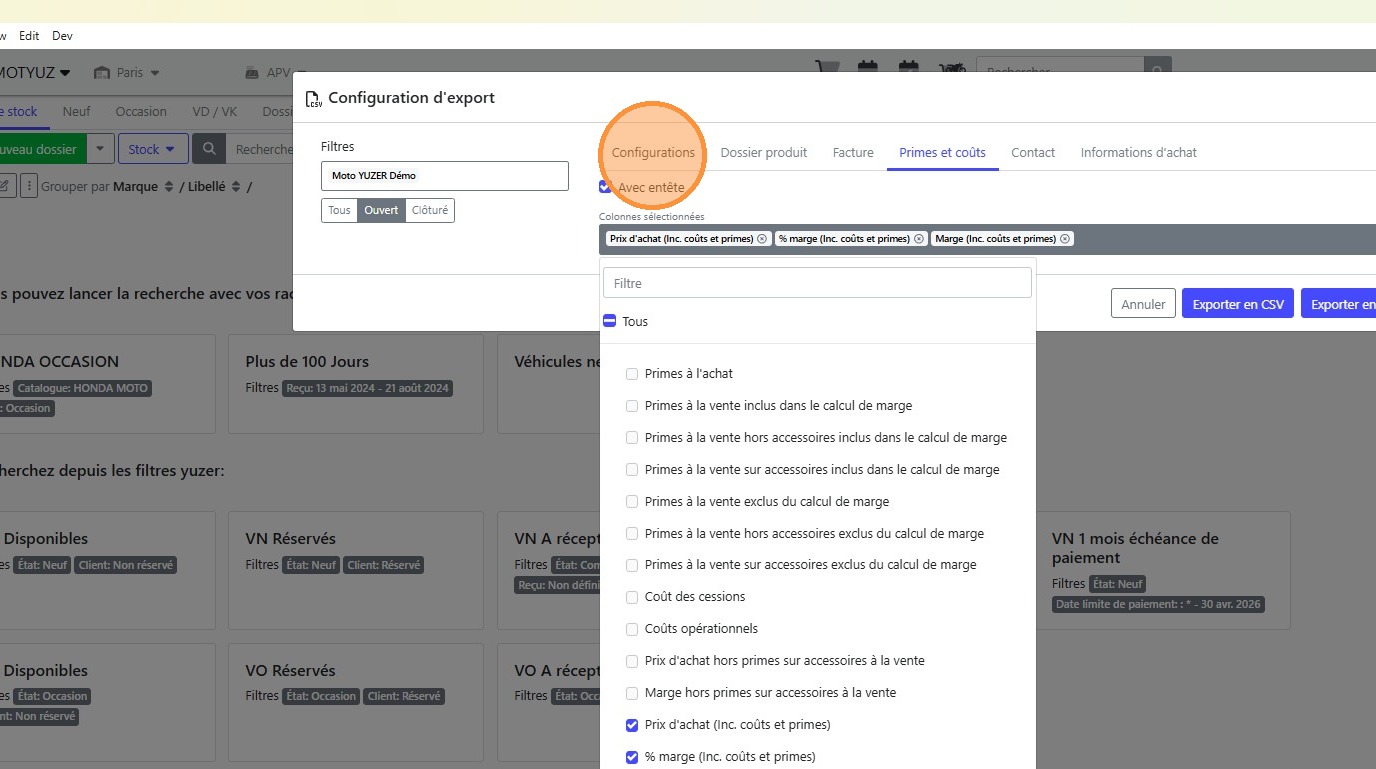This screenshot has width=1376, height=769.
Task: Open the "VN 1 mois échéance de paiement" card
Action: [x=1162, y=570]
